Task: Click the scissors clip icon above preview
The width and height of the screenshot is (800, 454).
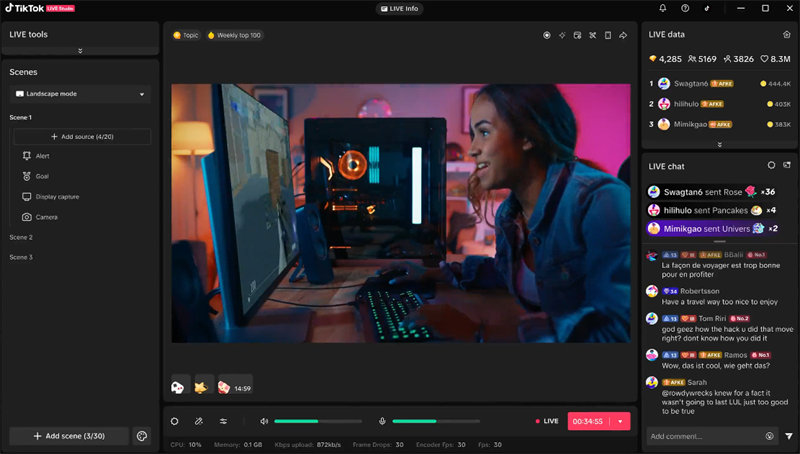Action: click(x=592, y=35)
